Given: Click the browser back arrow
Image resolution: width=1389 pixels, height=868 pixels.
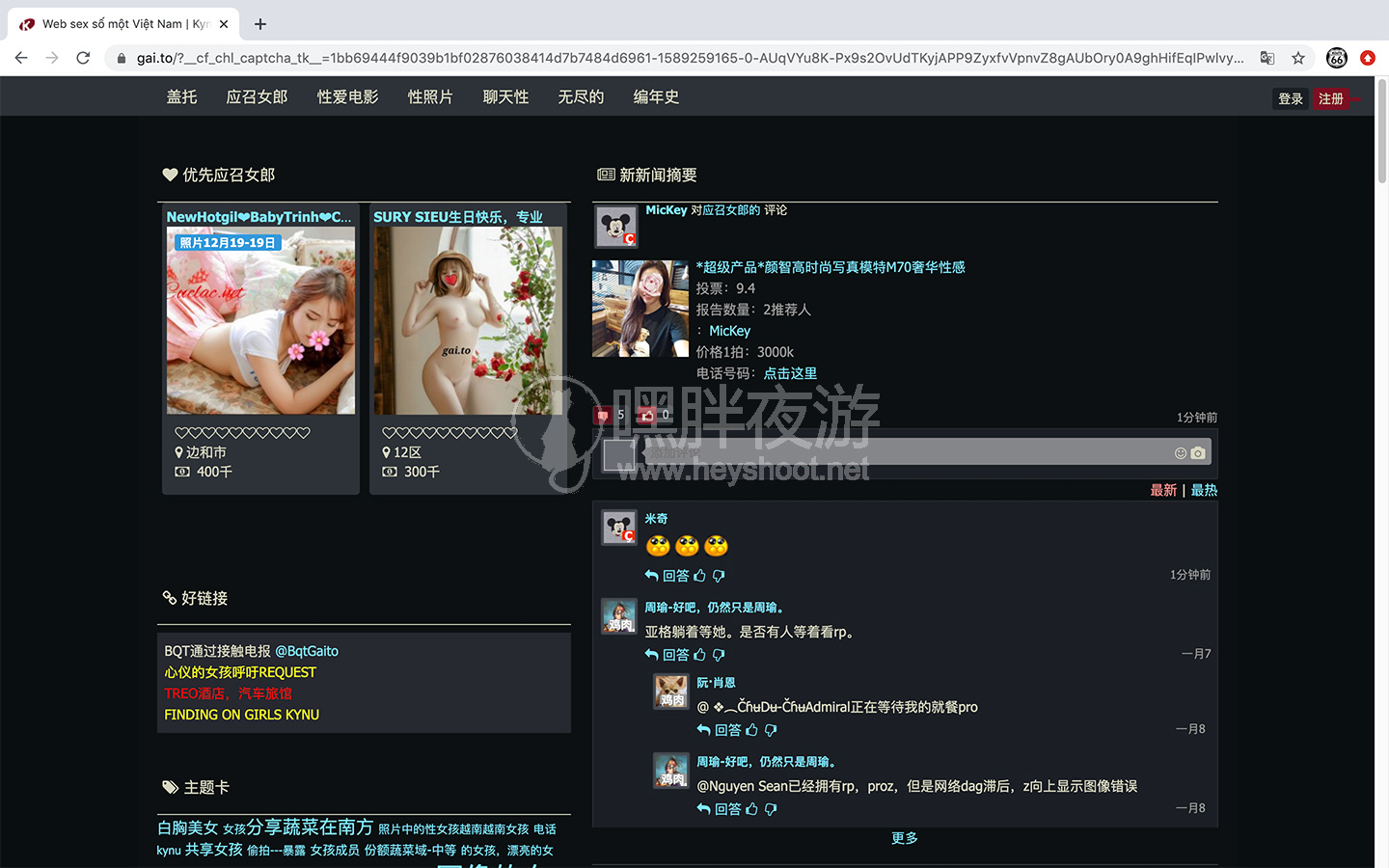Looking at the screenshot, I should pyautogui.click(x=21, y=58).
